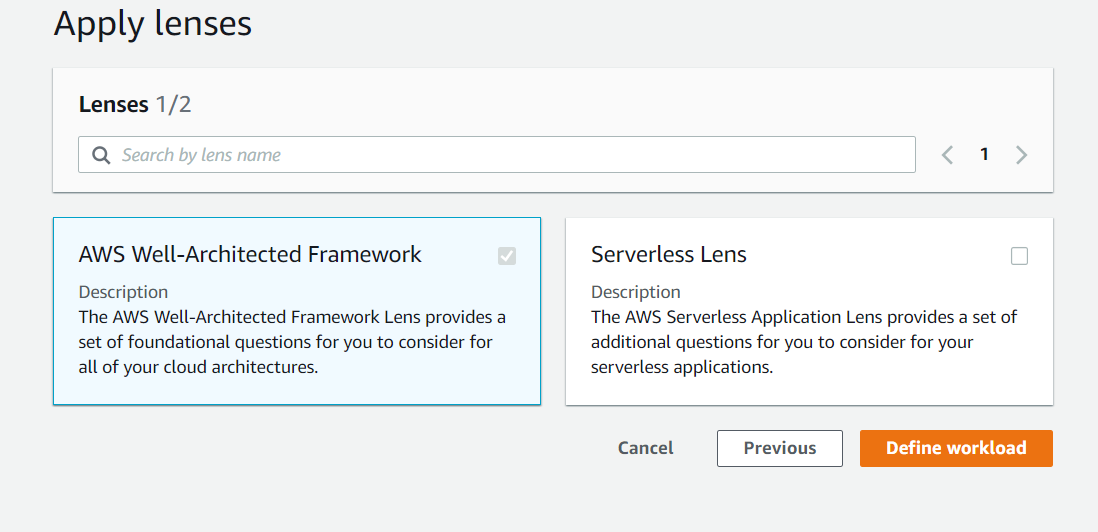
Task: Click the Description label in Serverless Lens card
Action: (x=636, y=292)
